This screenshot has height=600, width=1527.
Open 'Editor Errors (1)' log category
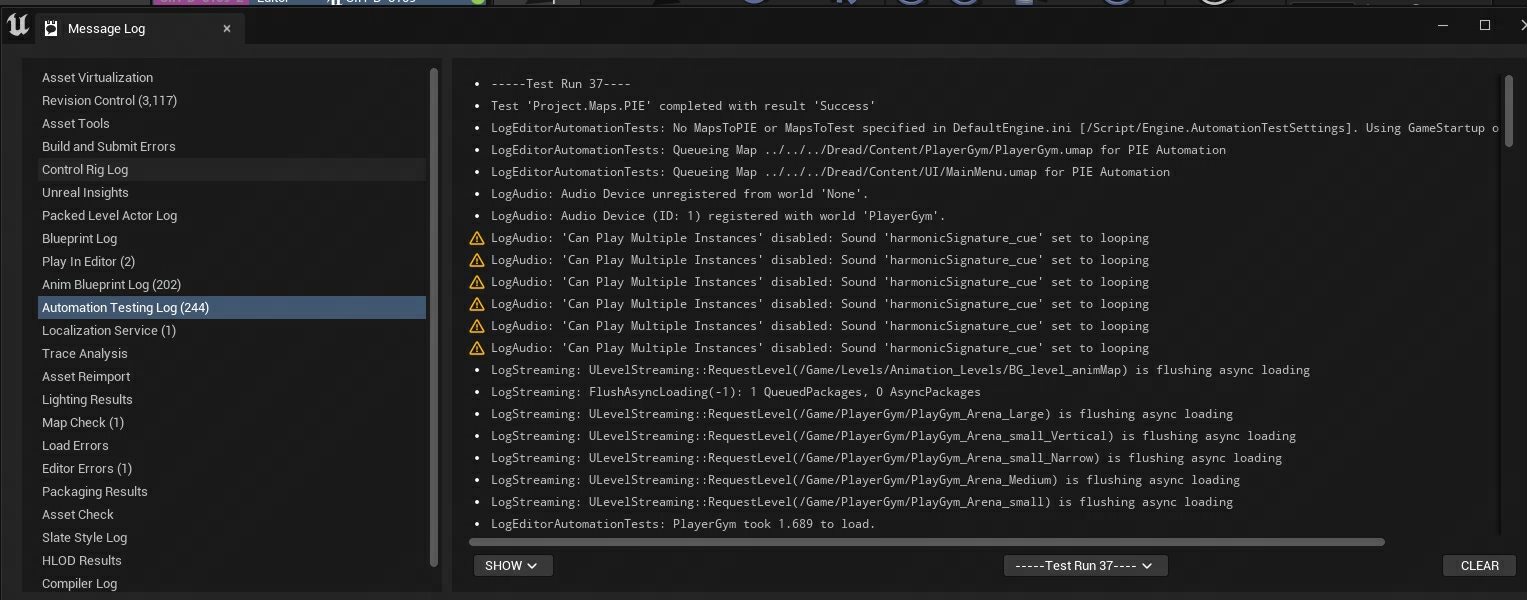point(232,468)
